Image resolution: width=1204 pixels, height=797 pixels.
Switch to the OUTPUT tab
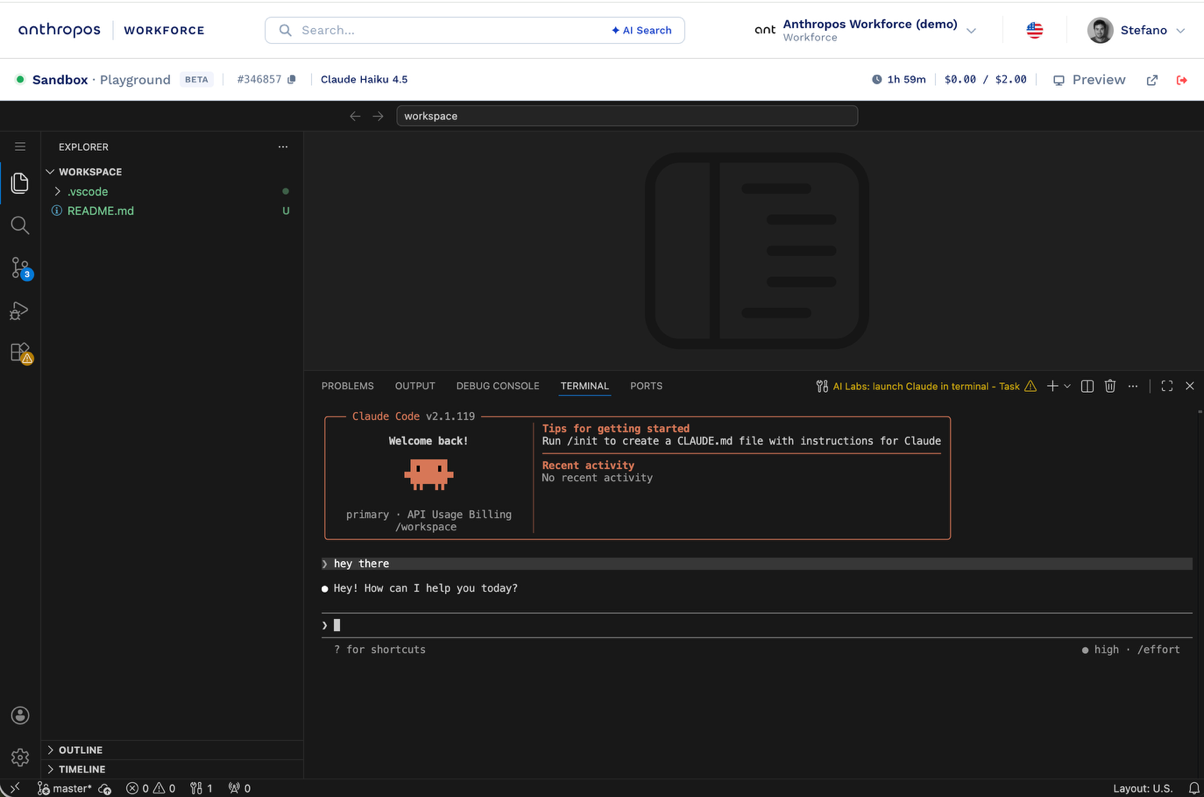(415, 386)
